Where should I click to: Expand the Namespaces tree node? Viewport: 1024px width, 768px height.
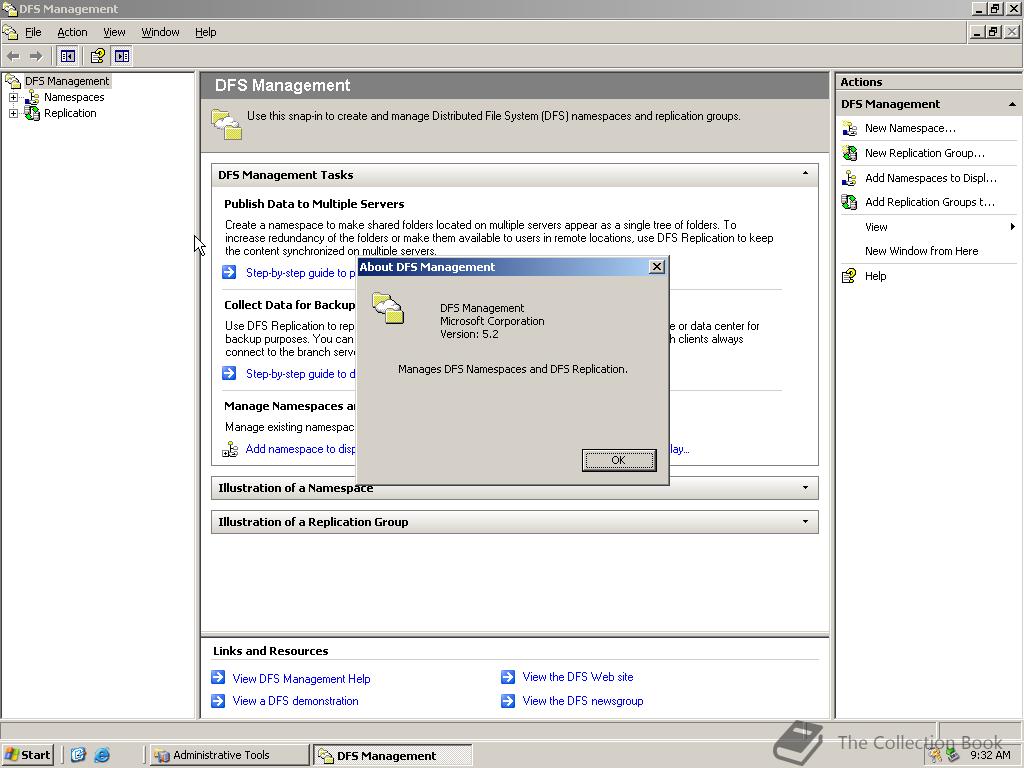(13, 97)
